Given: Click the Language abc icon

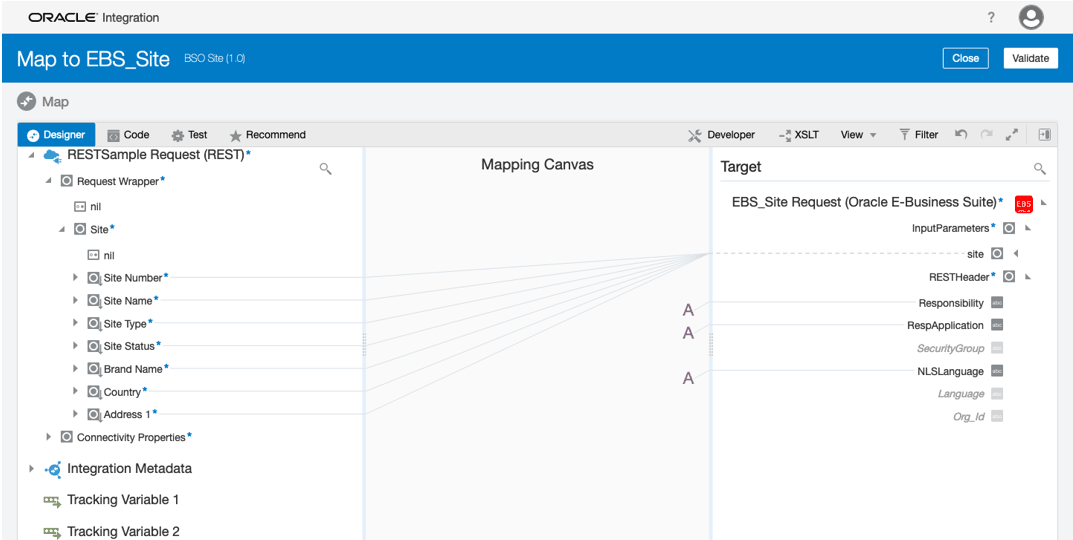Looking at the screenshot, I should pyautogui.click(x=997, y=394).
